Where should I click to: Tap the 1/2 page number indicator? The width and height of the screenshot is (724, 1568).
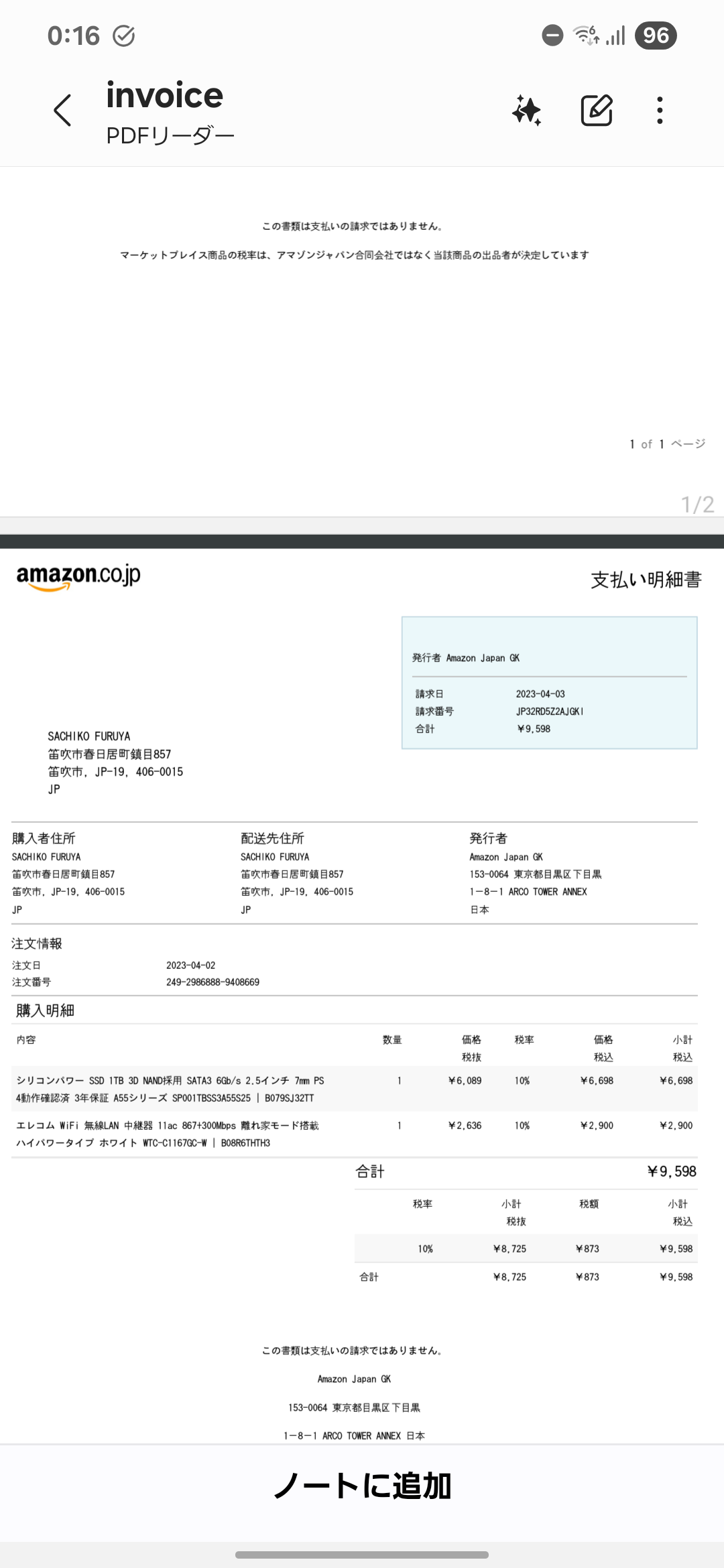[697, 504]
